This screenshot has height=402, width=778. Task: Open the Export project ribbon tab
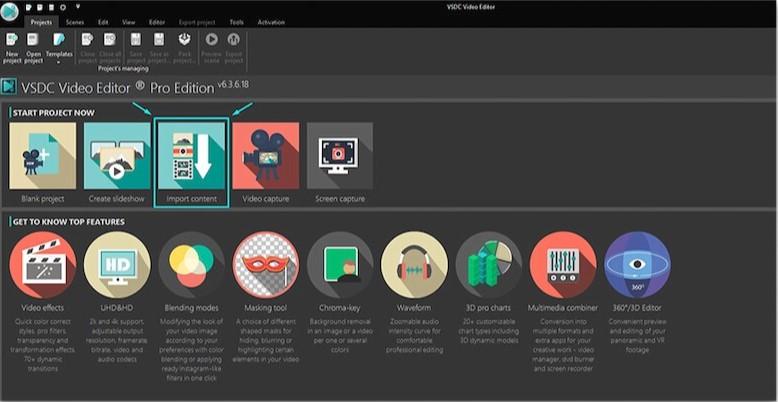tap(197, 22)
